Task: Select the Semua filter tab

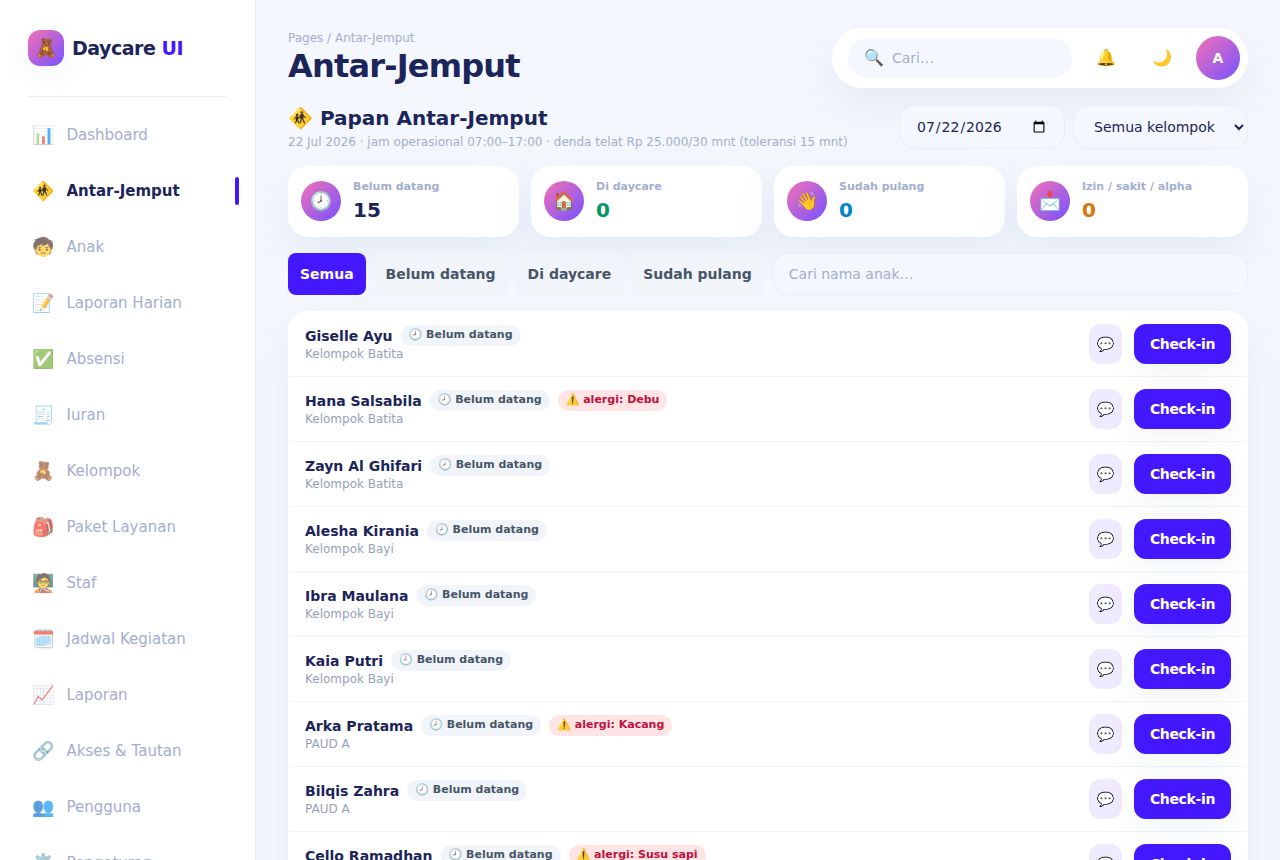Action: 327,274
